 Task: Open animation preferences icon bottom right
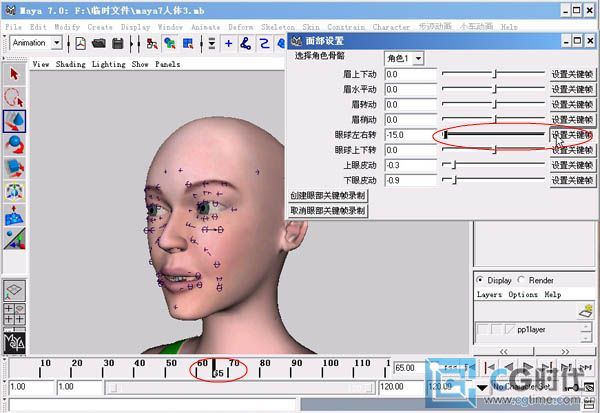[590, 388]
